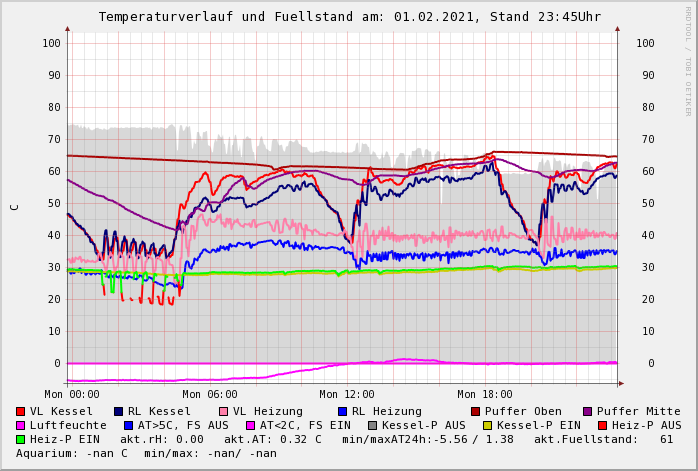698x471 pixels.
Task: Select the Puffer Oben legend swatch
Action: pos(476,411)
